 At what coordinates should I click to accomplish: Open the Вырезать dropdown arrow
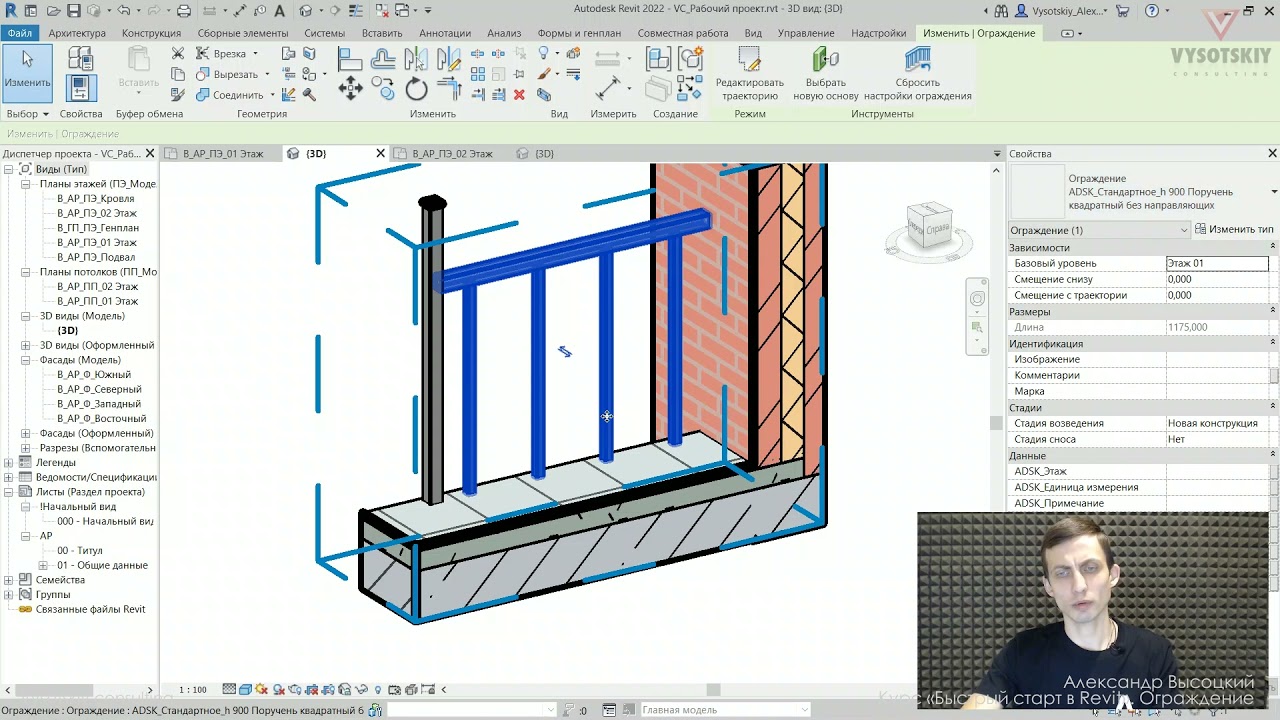[x=266, y=75]
